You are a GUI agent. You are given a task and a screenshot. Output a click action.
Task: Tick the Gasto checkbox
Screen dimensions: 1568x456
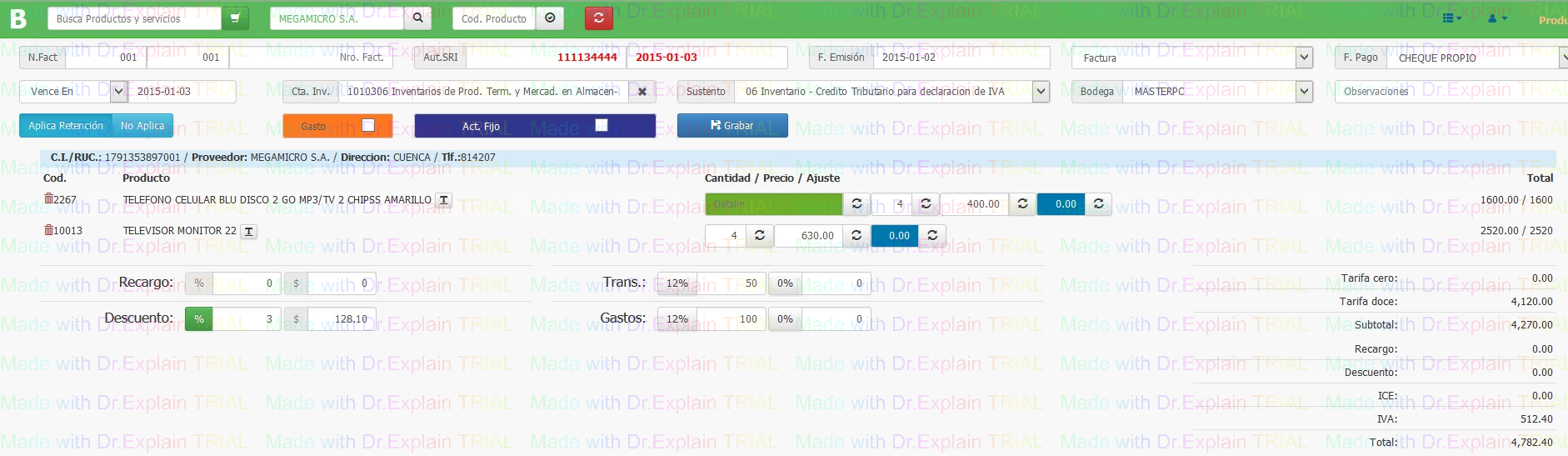click(368, 126)
